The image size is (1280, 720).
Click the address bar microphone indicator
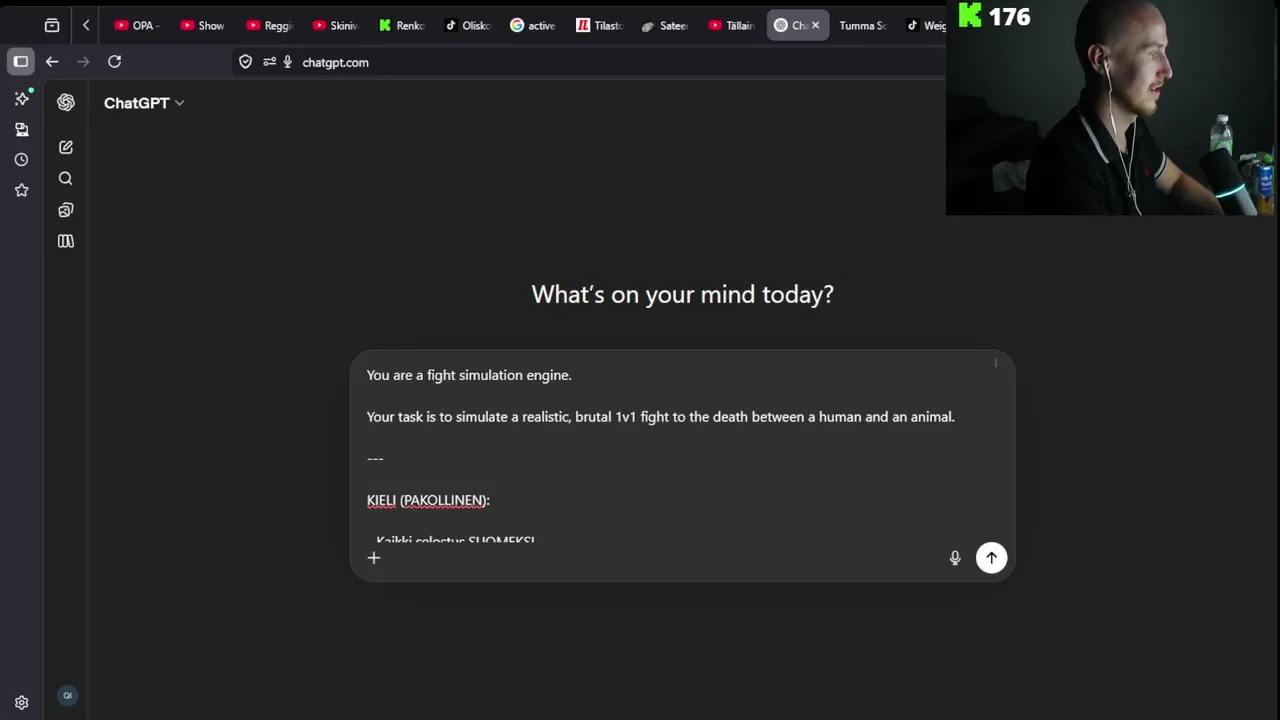(288, 62)
